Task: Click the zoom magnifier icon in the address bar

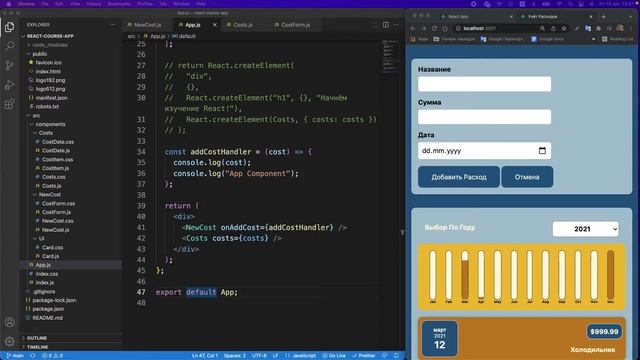Action: pos(542,29)
